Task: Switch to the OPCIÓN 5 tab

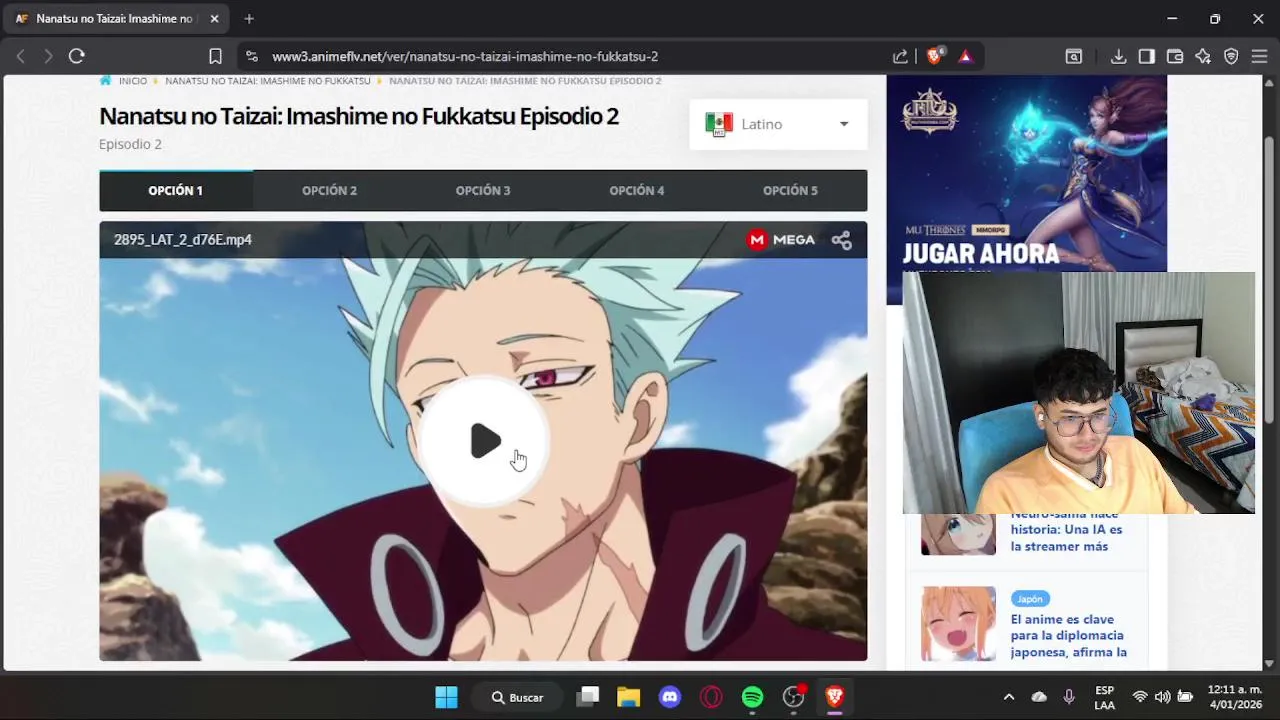Action: 790,190
